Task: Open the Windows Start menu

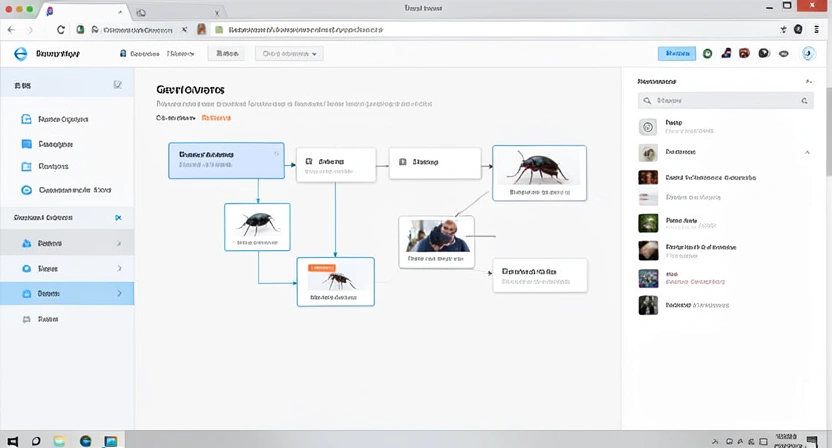Action: coord(11,440)
